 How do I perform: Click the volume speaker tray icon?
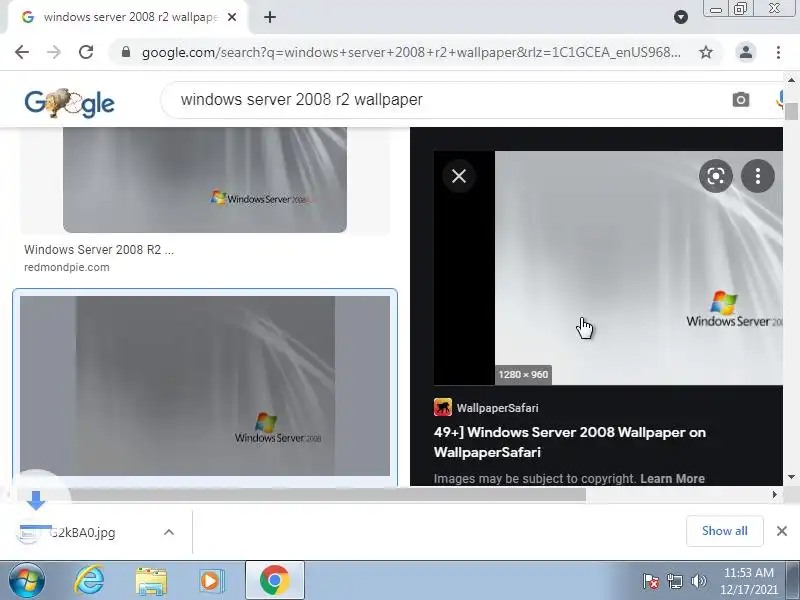698,581
